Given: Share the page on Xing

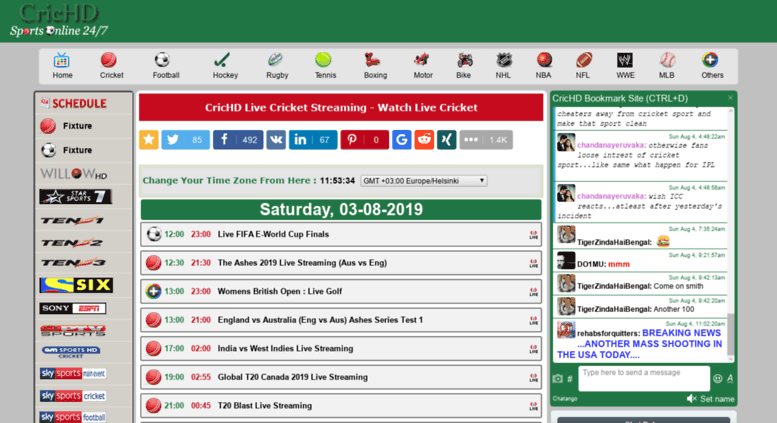Looking at the screenshot, I should (x=446, y=140).
